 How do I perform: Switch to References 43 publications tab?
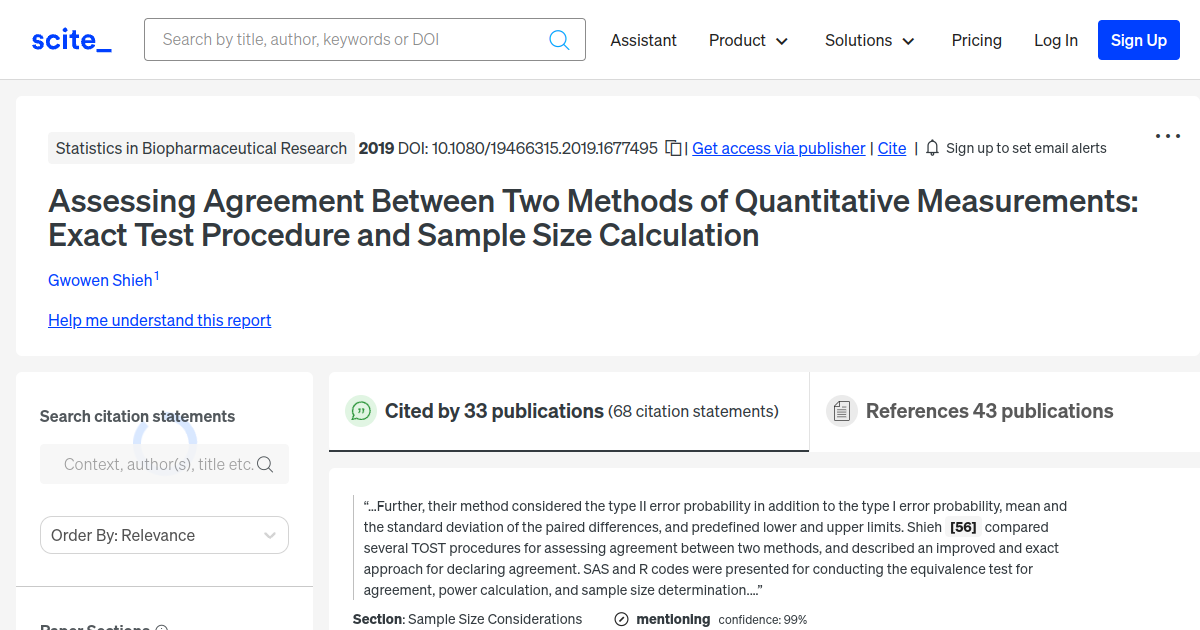pyautogui.click(x=988, y=411)
